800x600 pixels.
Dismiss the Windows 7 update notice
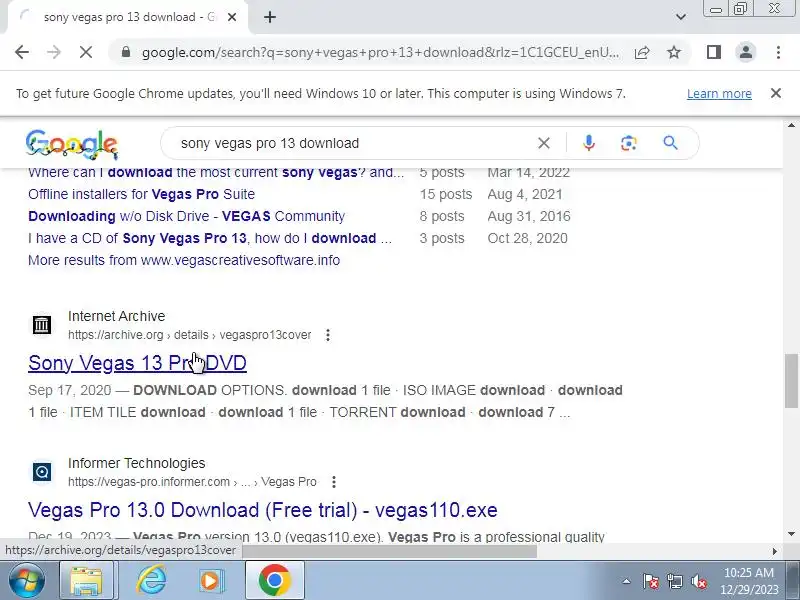[776, 93]
